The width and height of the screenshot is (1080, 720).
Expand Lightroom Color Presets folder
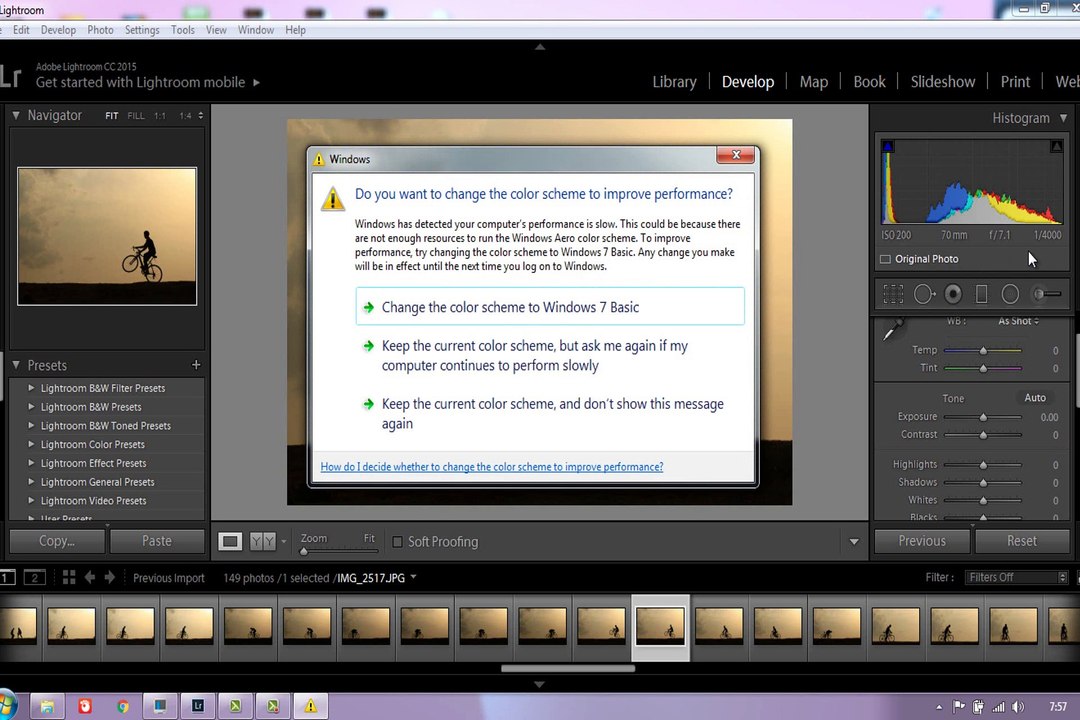[31, 444]
